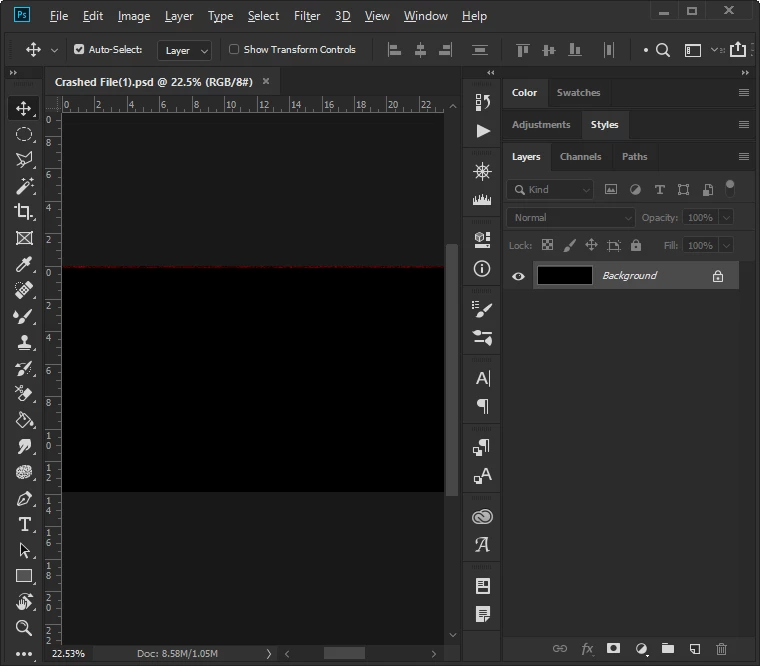Switch to the Swatches tab

point(578,93)
